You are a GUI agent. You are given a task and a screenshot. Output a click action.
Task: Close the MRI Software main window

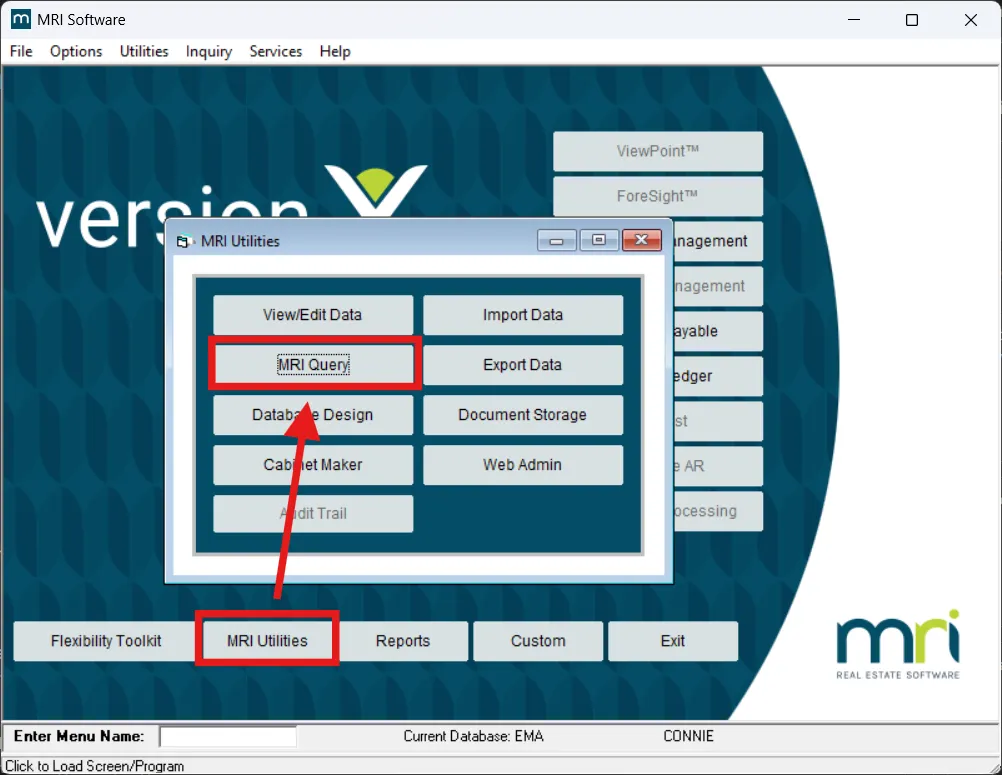(x=971, y=20)
